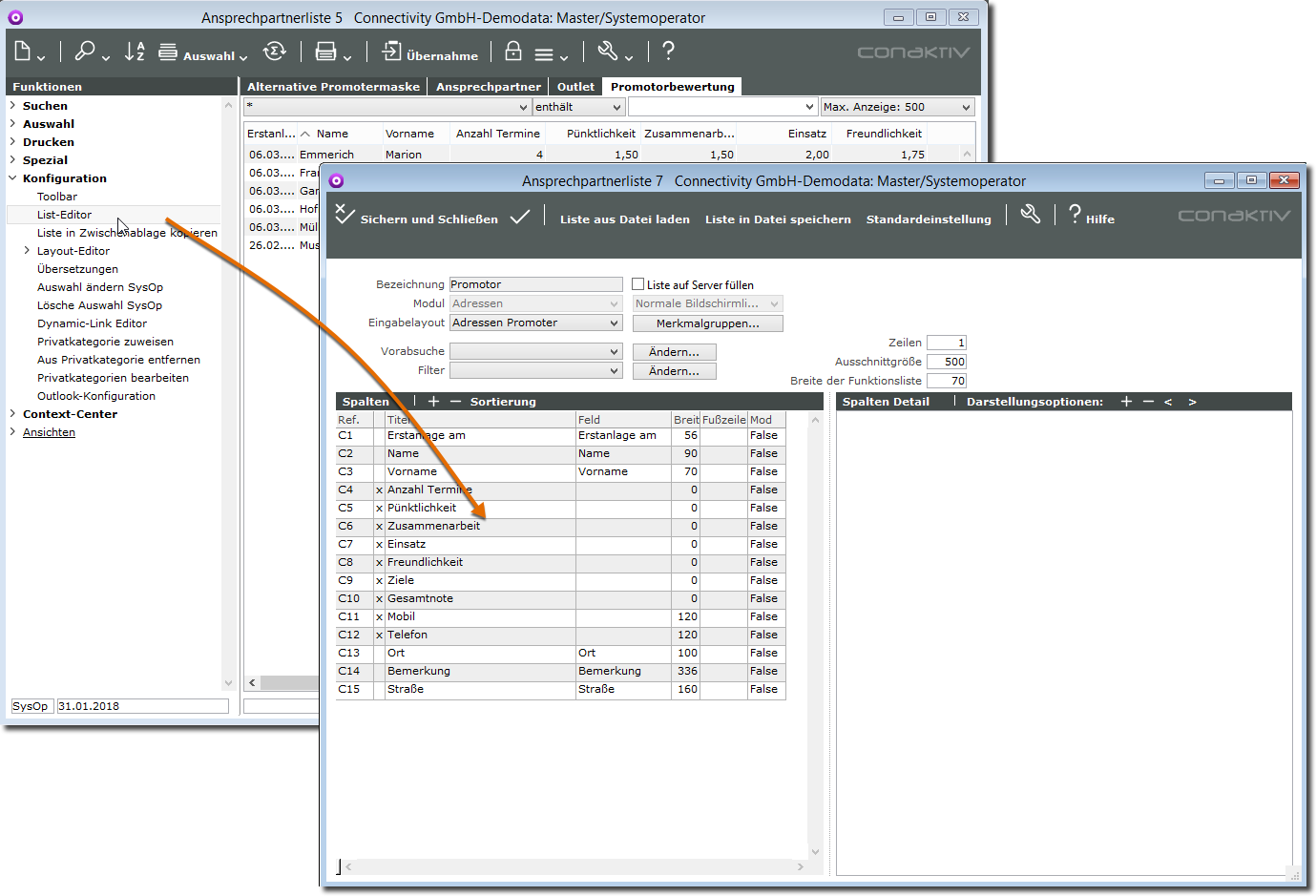Viewport: 1316px width, 896px height.
Task: Add a column with Spalten plus icon
Action: [x=433, y=402]
